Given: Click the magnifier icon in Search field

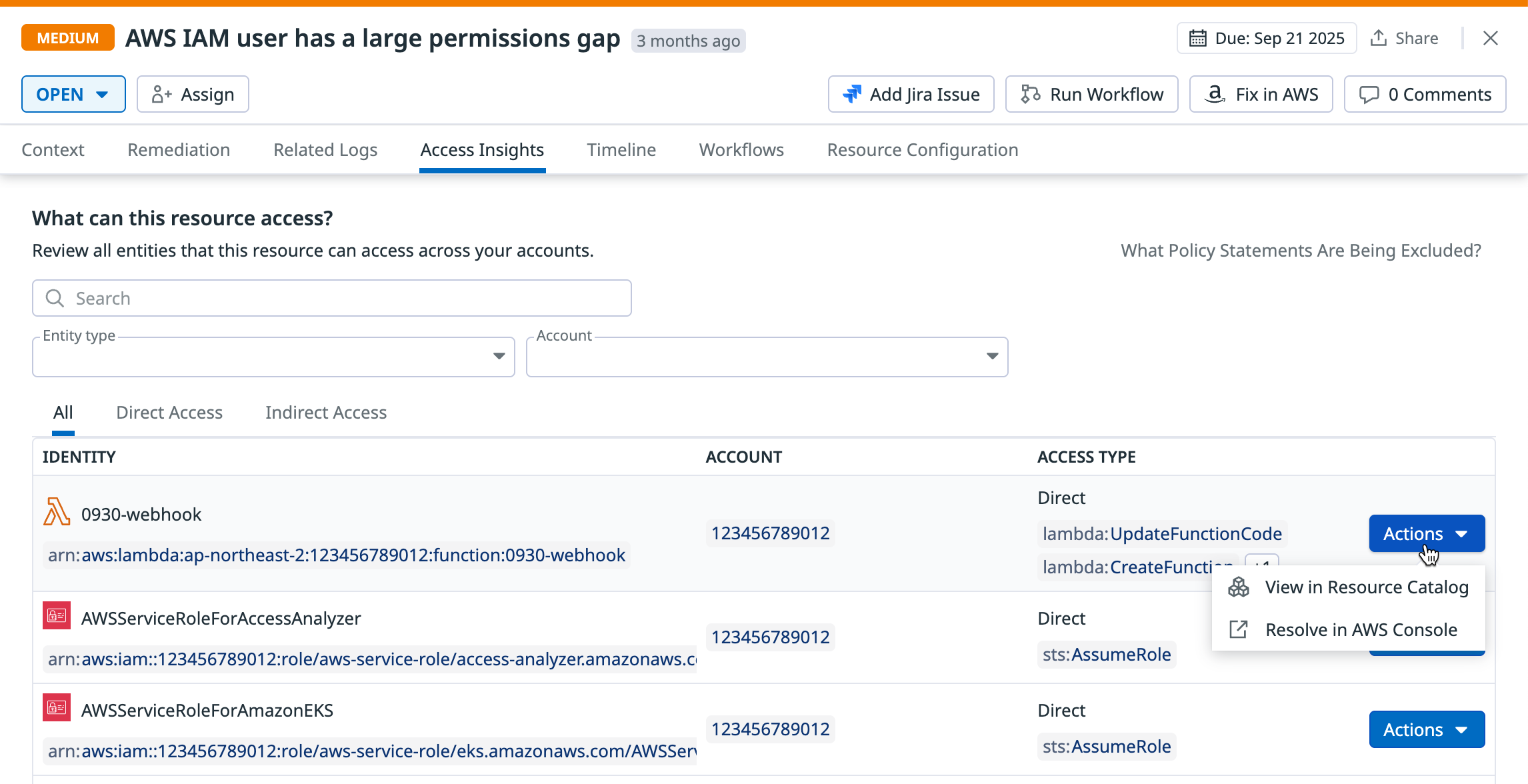Looking at the screenshot, I should (x=55, y=298).
